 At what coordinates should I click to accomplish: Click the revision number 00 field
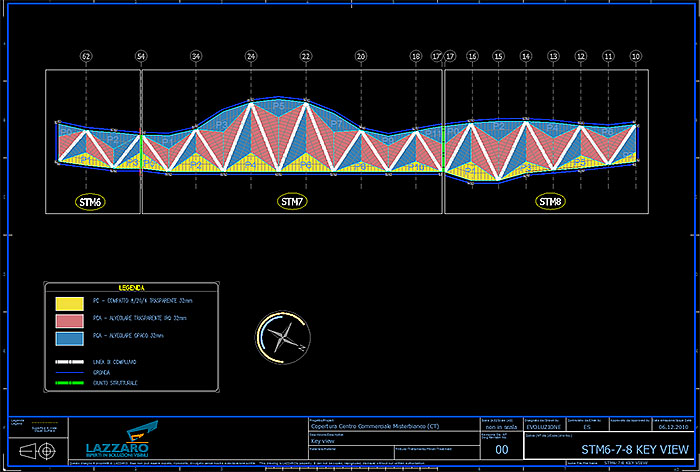click(502, 451)
